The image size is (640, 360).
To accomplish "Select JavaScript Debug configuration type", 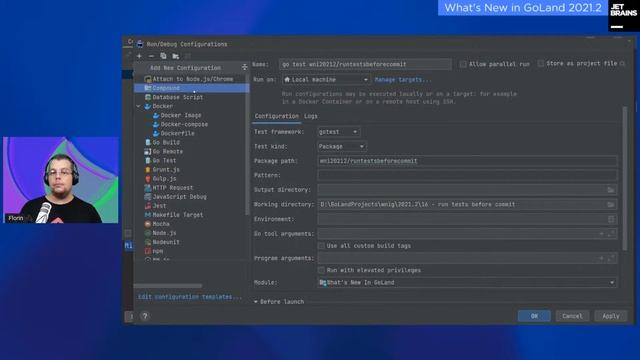I will click(180, 197).
